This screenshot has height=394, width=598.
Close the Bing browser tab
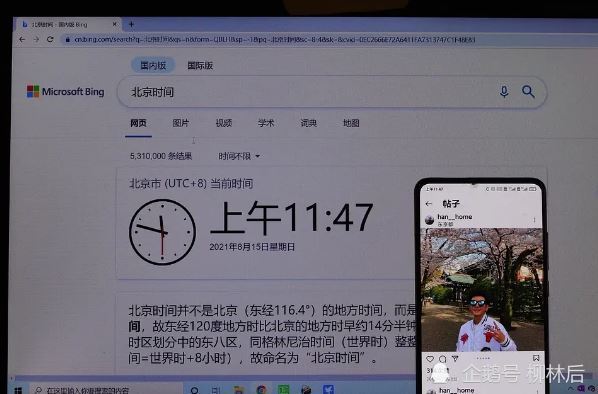115,24
